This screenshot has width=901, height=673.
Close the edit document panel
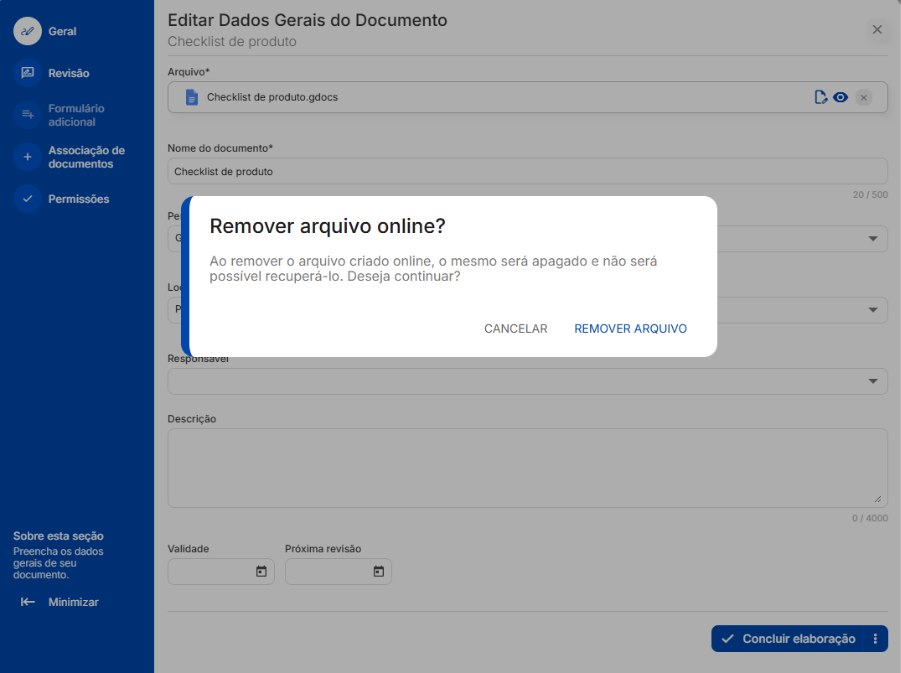[x=877, y=30]
